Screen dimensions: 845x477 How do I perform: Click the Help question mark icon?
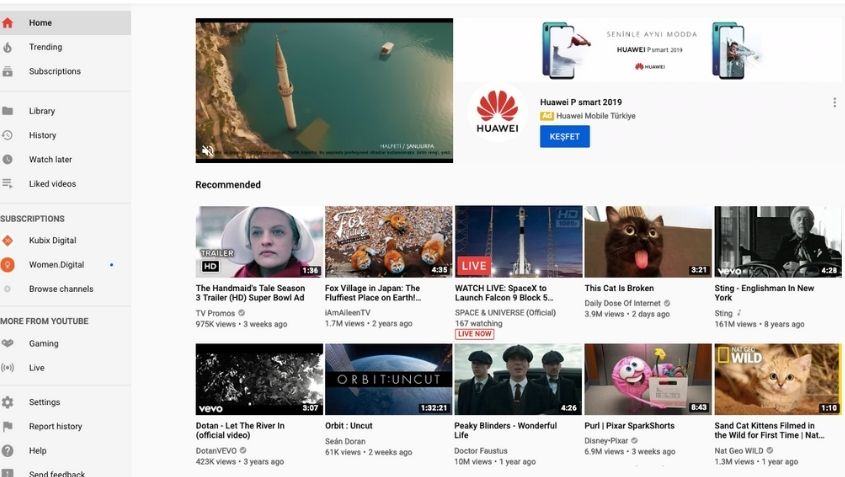[8, 451]
